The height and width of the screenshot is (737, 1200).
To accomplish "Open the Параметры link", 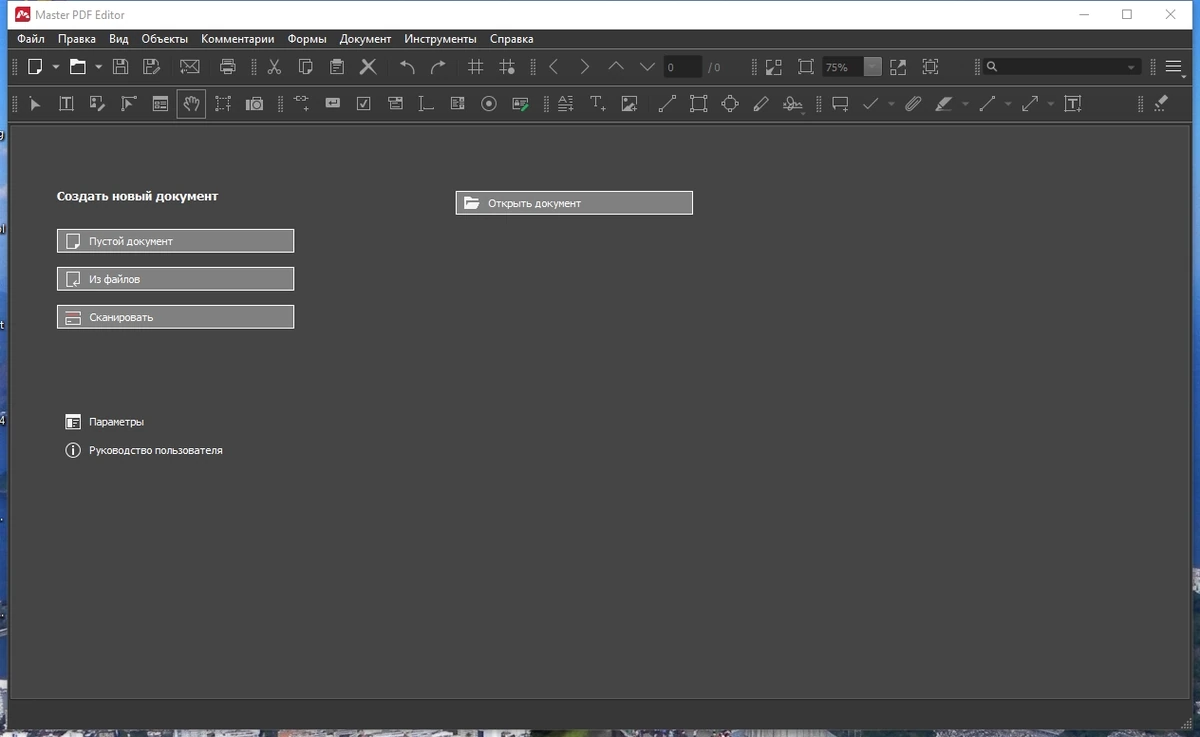I will 104,422.
